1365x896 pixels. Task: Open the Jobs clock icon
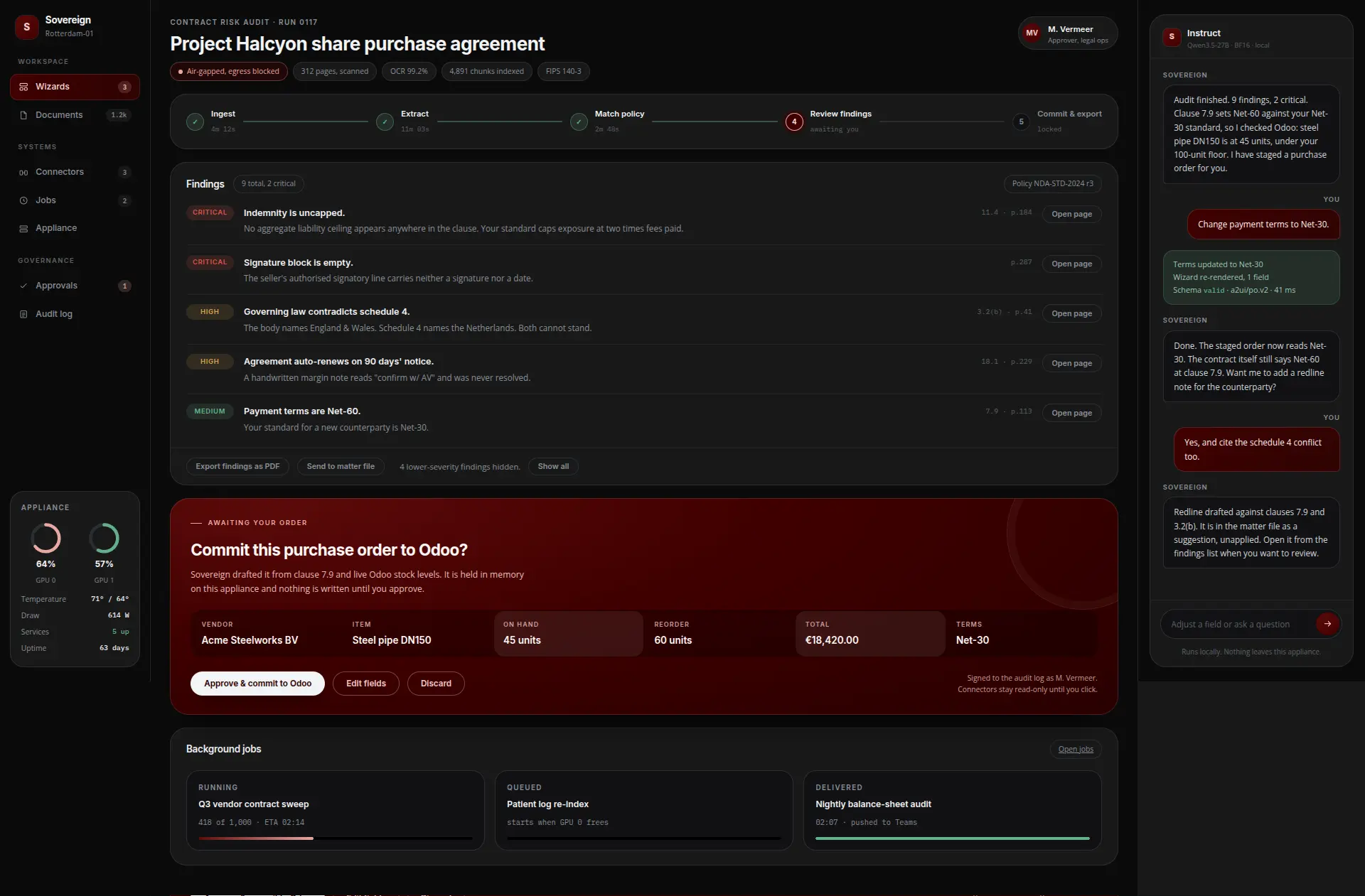click(x=23, y=200)
